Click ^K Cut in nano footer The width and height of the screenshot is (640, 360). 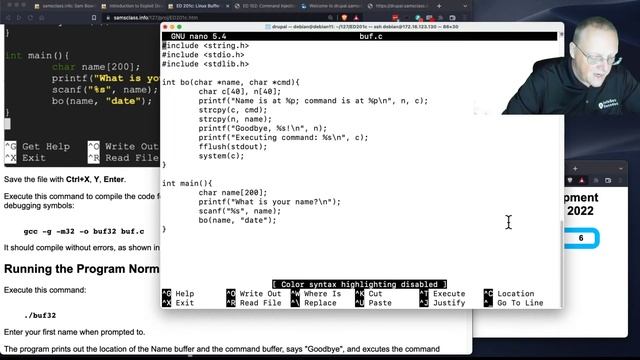369,293
